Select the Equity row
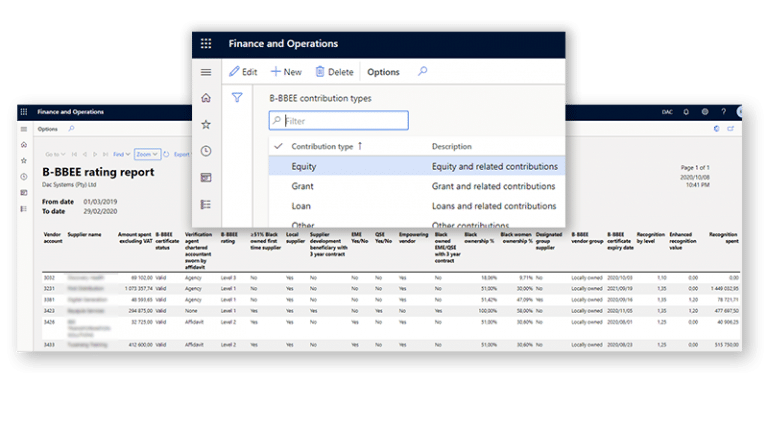 pyautogui.click(x=304, y=166)
